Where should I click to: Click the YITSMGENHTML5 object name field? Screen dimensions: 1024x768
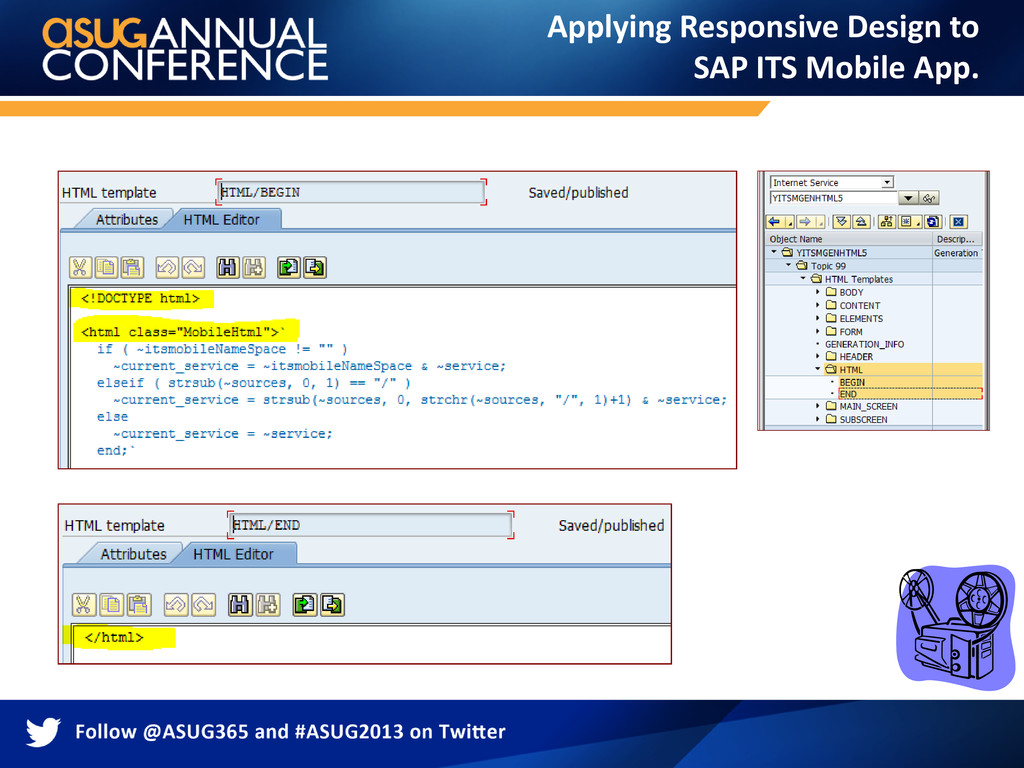[834, 198]
